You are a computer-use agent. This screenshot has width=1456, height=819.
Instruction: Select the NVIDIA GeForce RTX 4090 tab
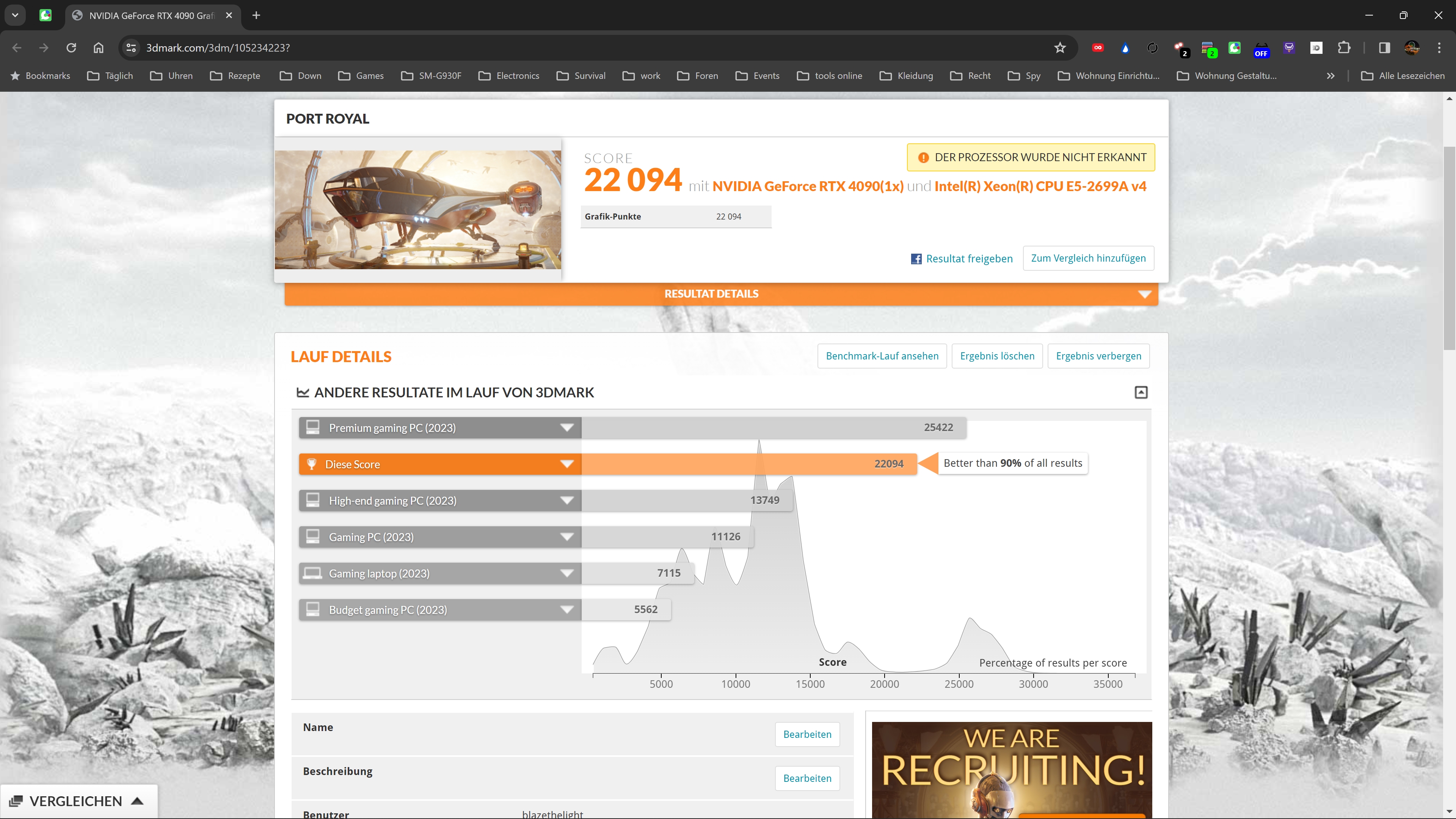click(152, 15)
